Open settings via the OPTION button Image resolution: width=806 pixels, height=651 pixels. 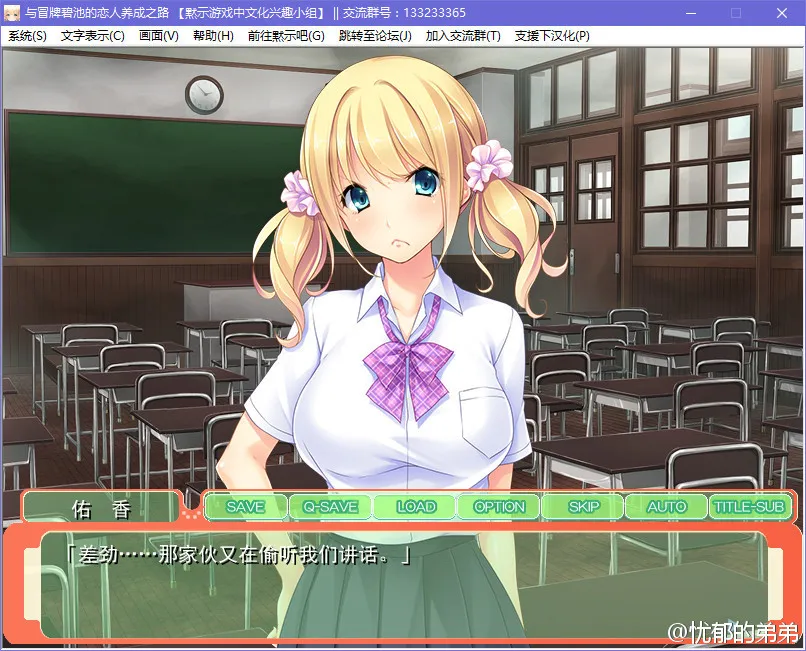(x=499, y=507)
